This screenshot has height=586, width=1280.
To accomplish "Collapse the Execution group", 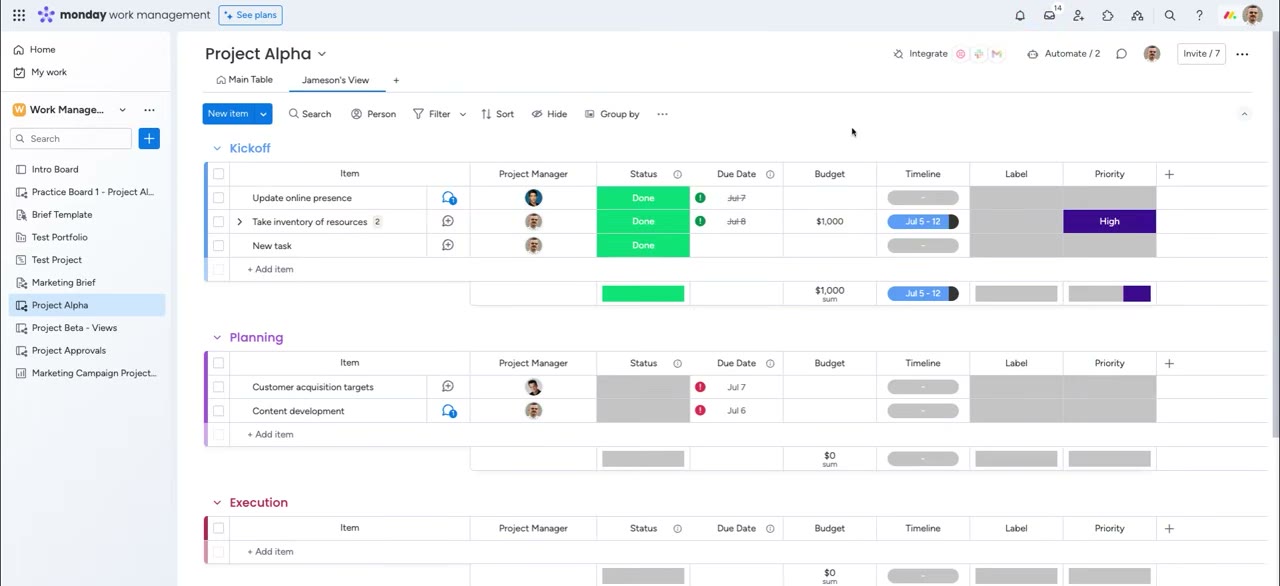I will [217, 502].
